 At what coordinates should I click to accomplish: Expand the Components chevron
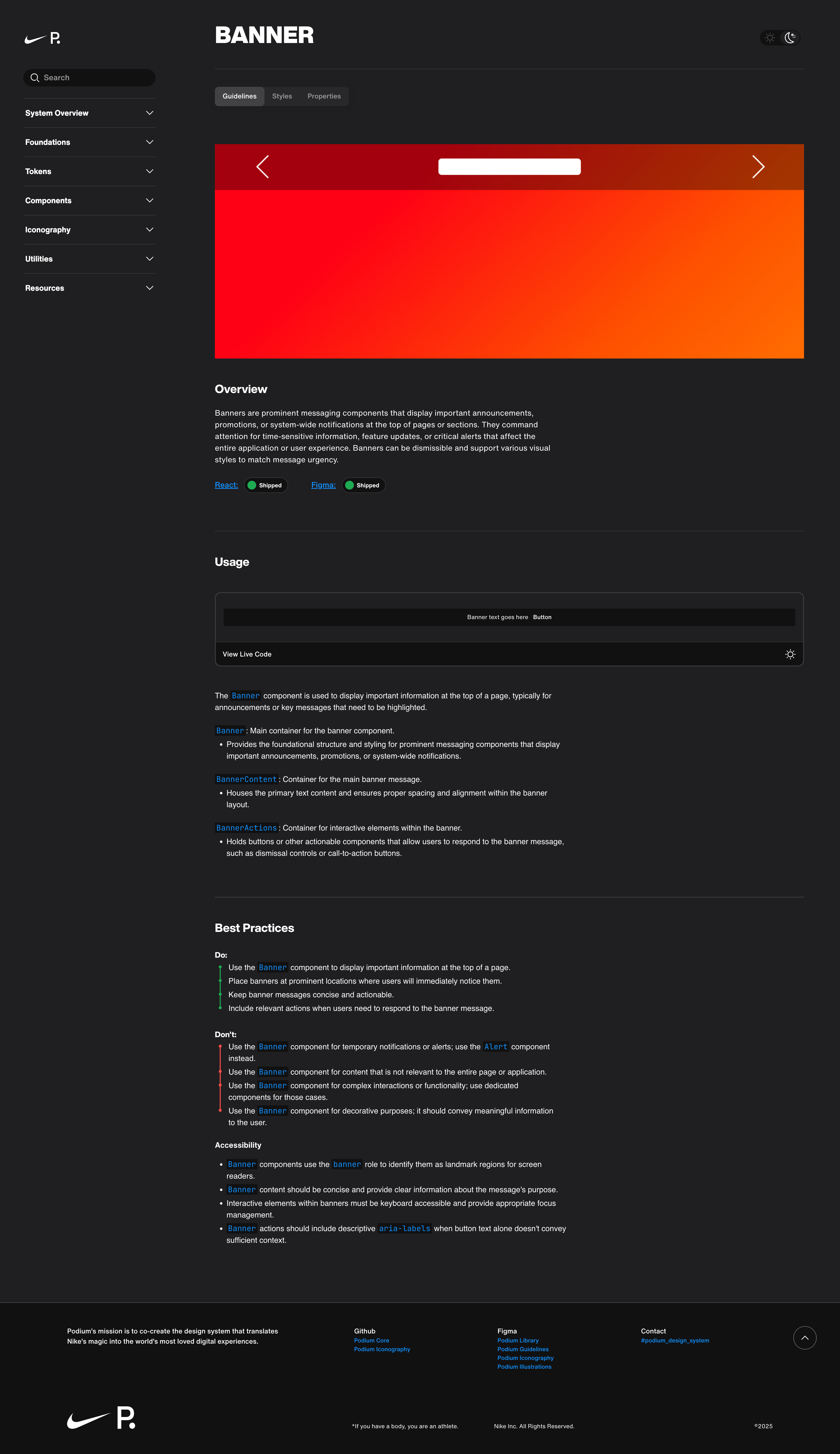pos(149,201)
